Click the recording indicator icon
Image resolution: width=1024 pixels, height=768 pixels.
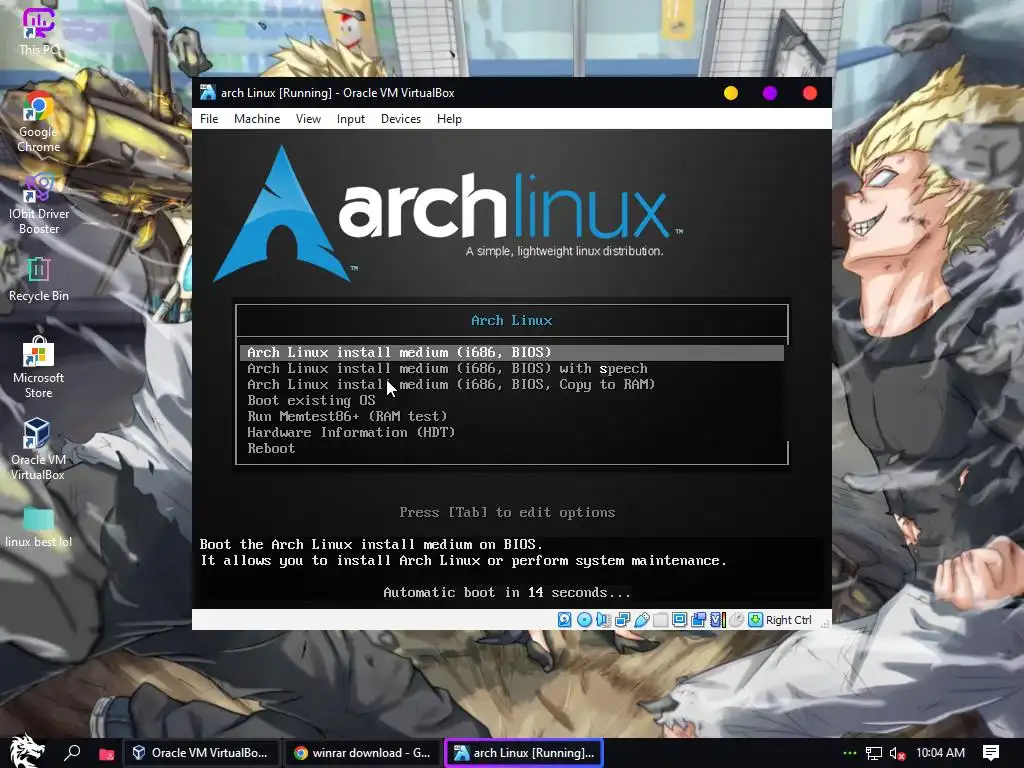(698, 620)
